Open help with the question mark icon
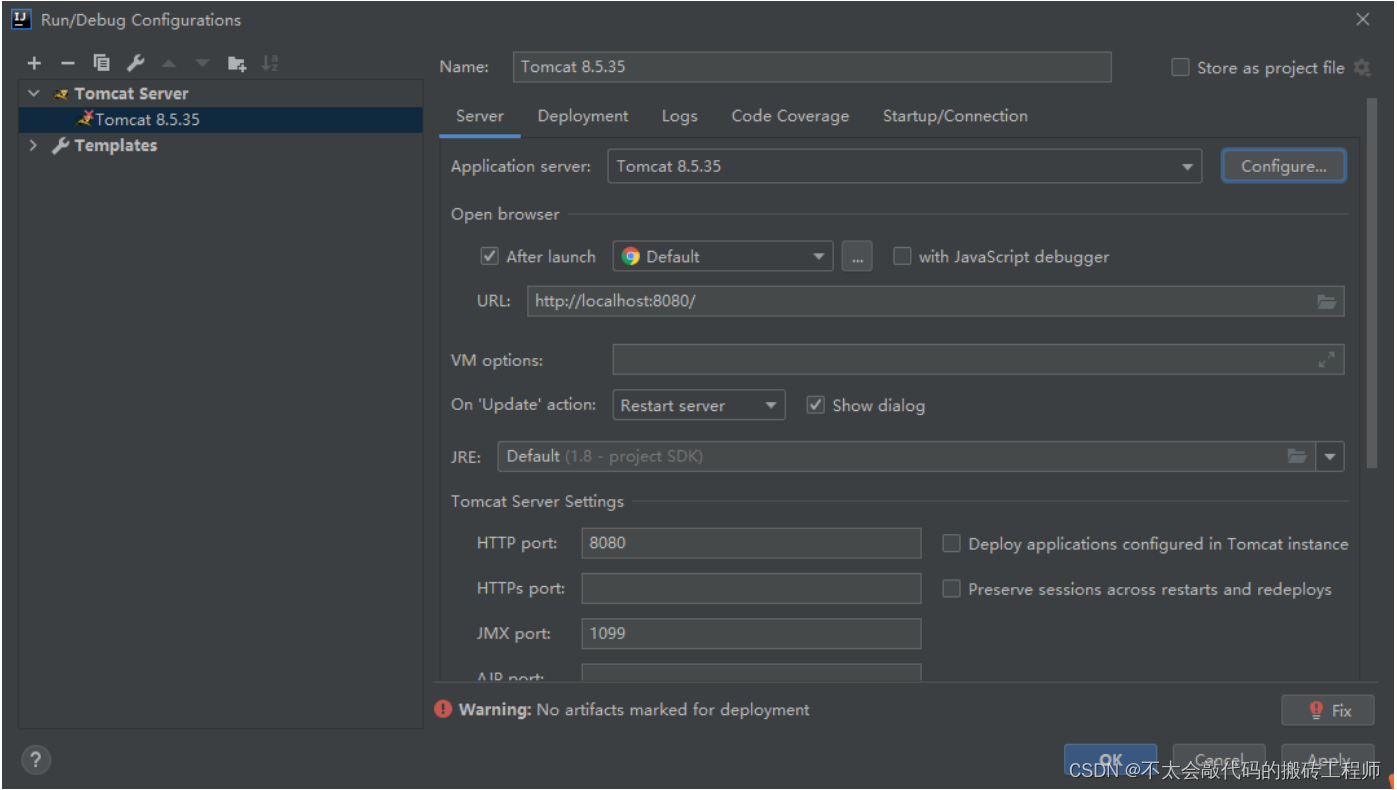The height and width of the screenshot is (790, 1397). (35, 759)
